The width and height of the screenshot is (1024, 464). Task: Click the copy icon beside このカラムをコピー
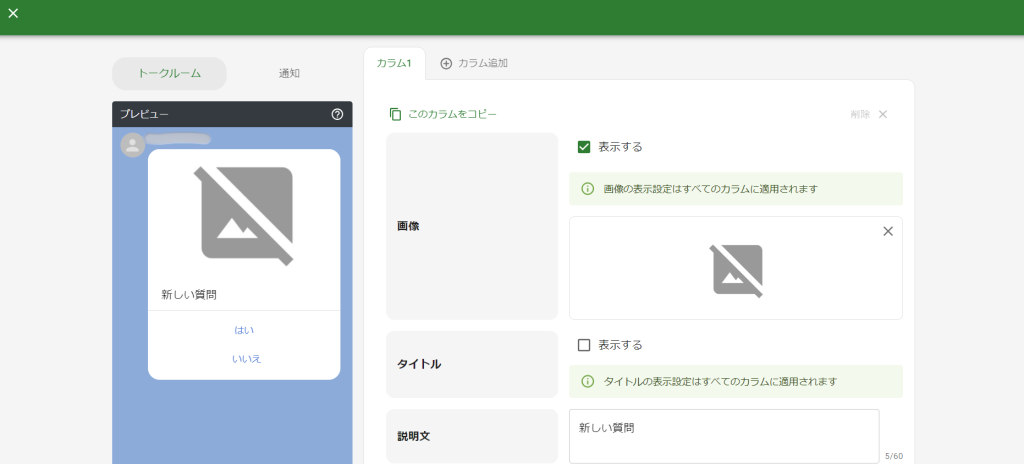(x=395, y=114)
